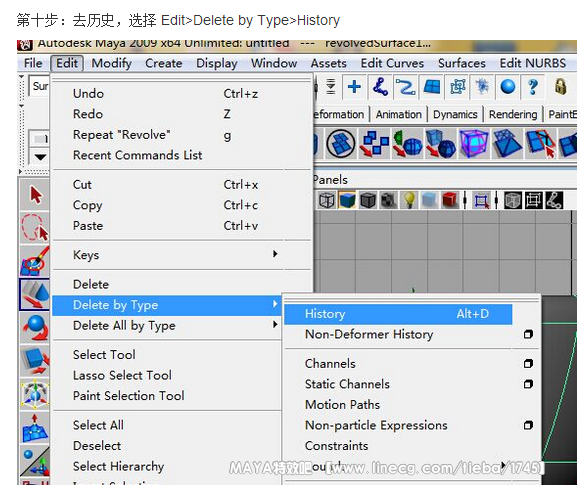Click the black down-triangle shelf menu button
The width and height of the screenshot is (579, 485).
click(40, 157)
